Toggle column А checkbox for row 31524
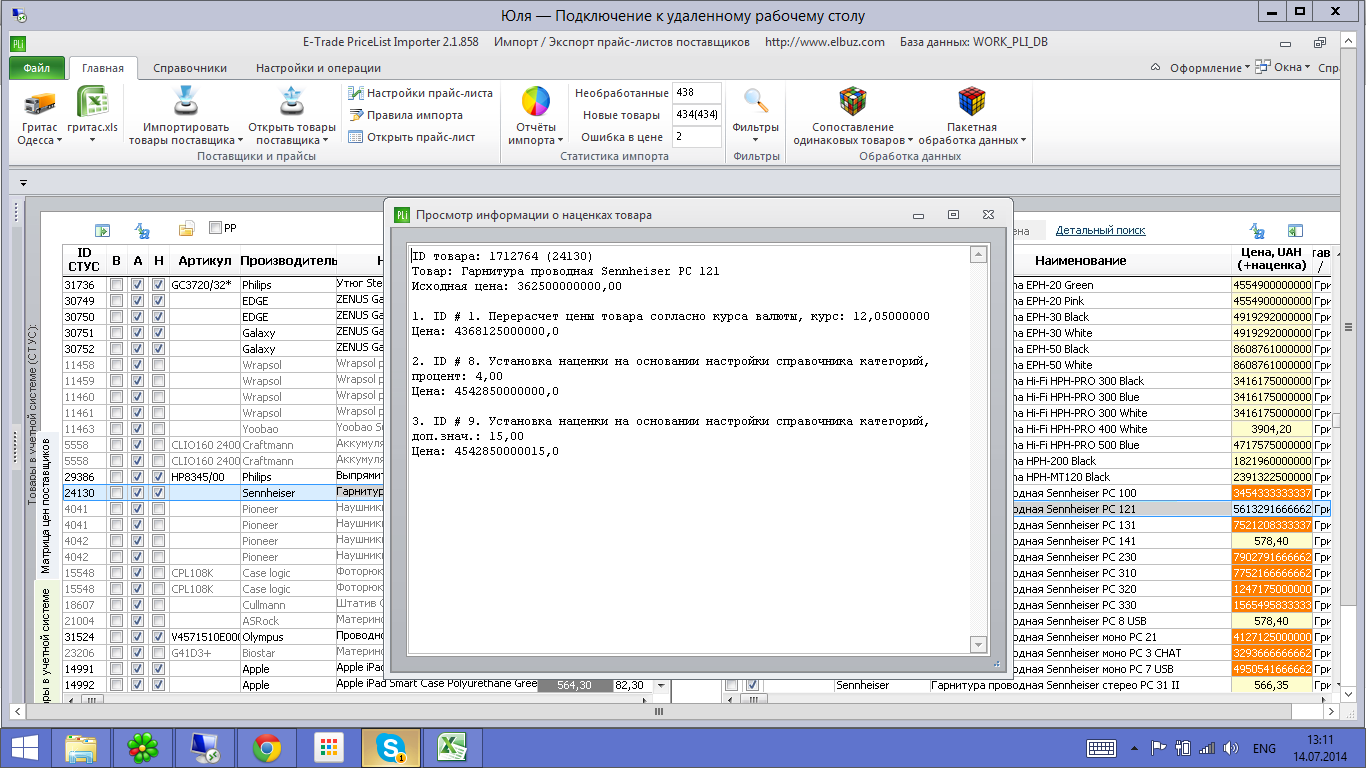The image size is (1366, 768). click(138, 637)
